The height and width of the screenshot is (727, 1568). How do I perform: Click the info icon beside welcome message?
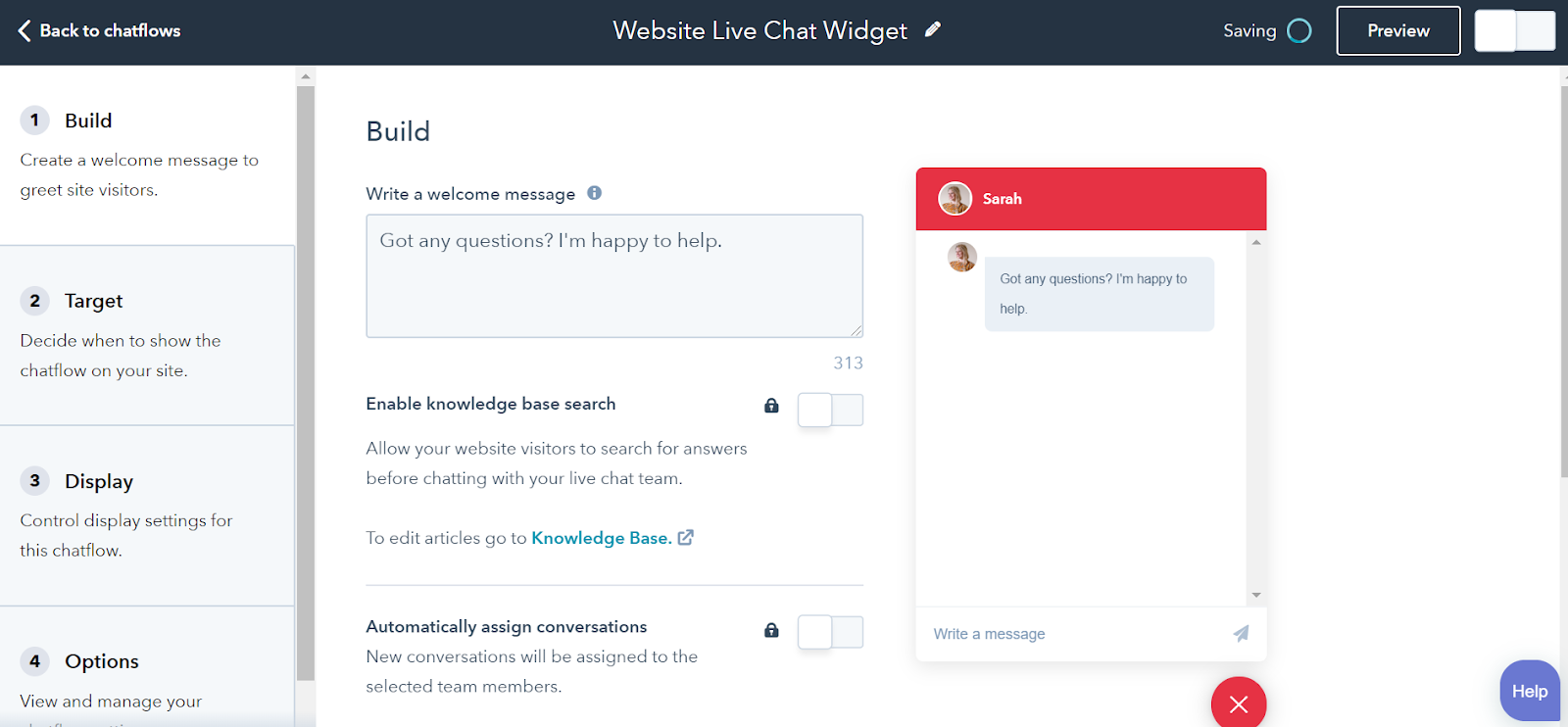coord(594,193)
